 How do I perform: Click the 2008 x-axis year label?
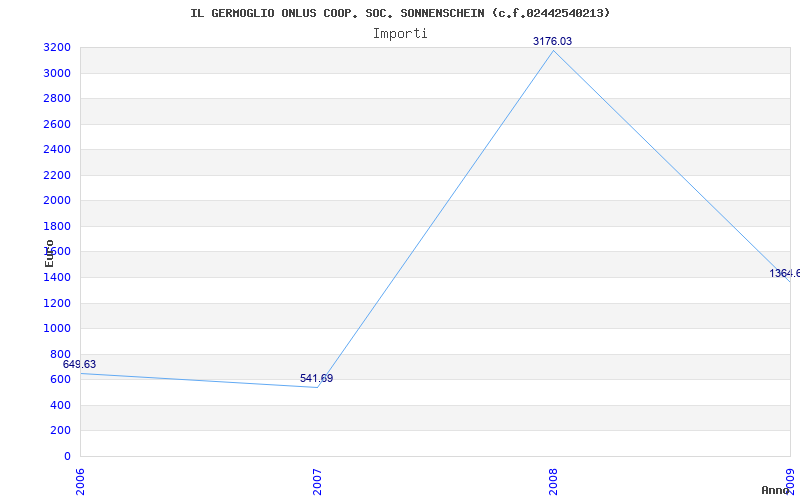point(554,482)
